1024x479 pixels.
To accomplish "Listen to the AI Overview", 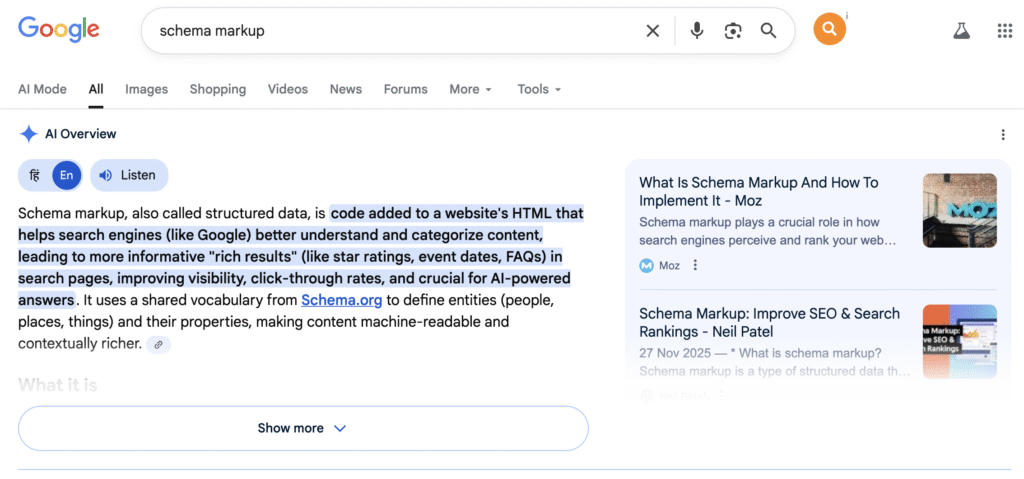I will click(129, 175).
